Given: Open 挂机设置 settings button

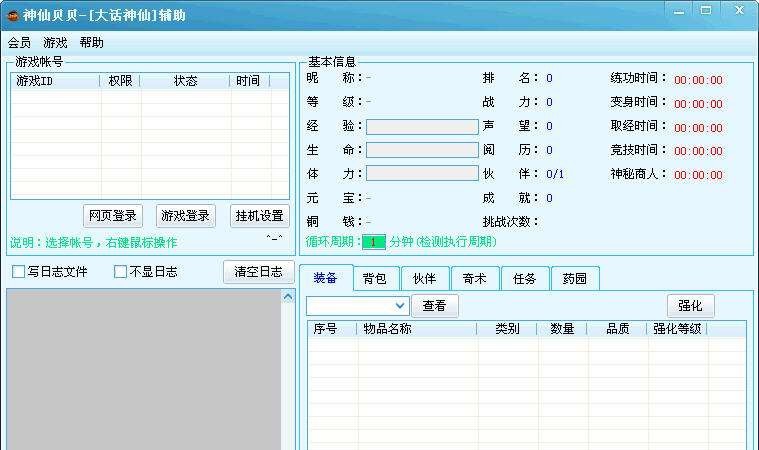Looking at the screenshot, I should (x=259, y=216).
